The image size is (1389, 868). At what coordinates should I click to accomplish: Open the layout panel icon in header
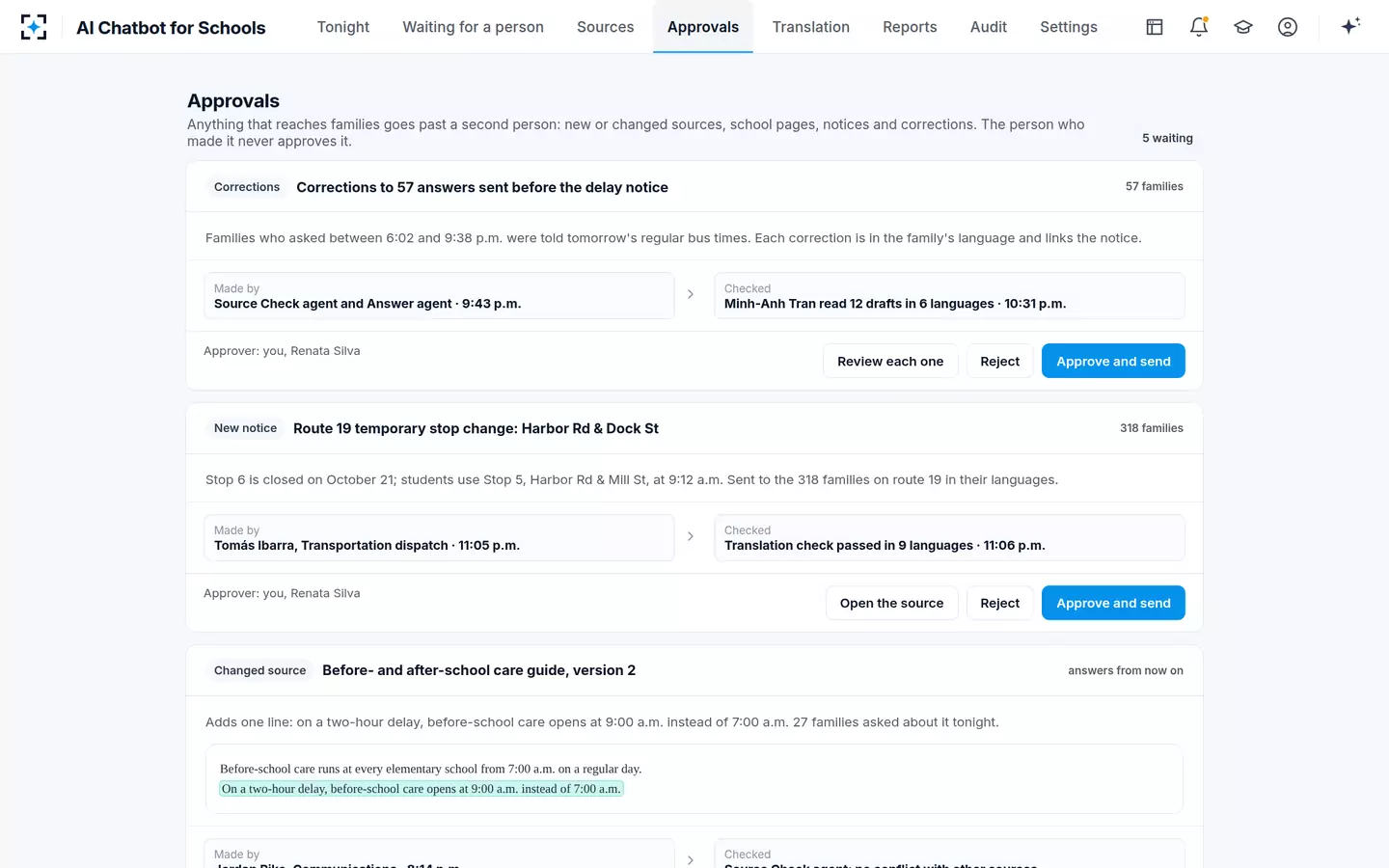pyautogui.click(x=1155, y=27)
